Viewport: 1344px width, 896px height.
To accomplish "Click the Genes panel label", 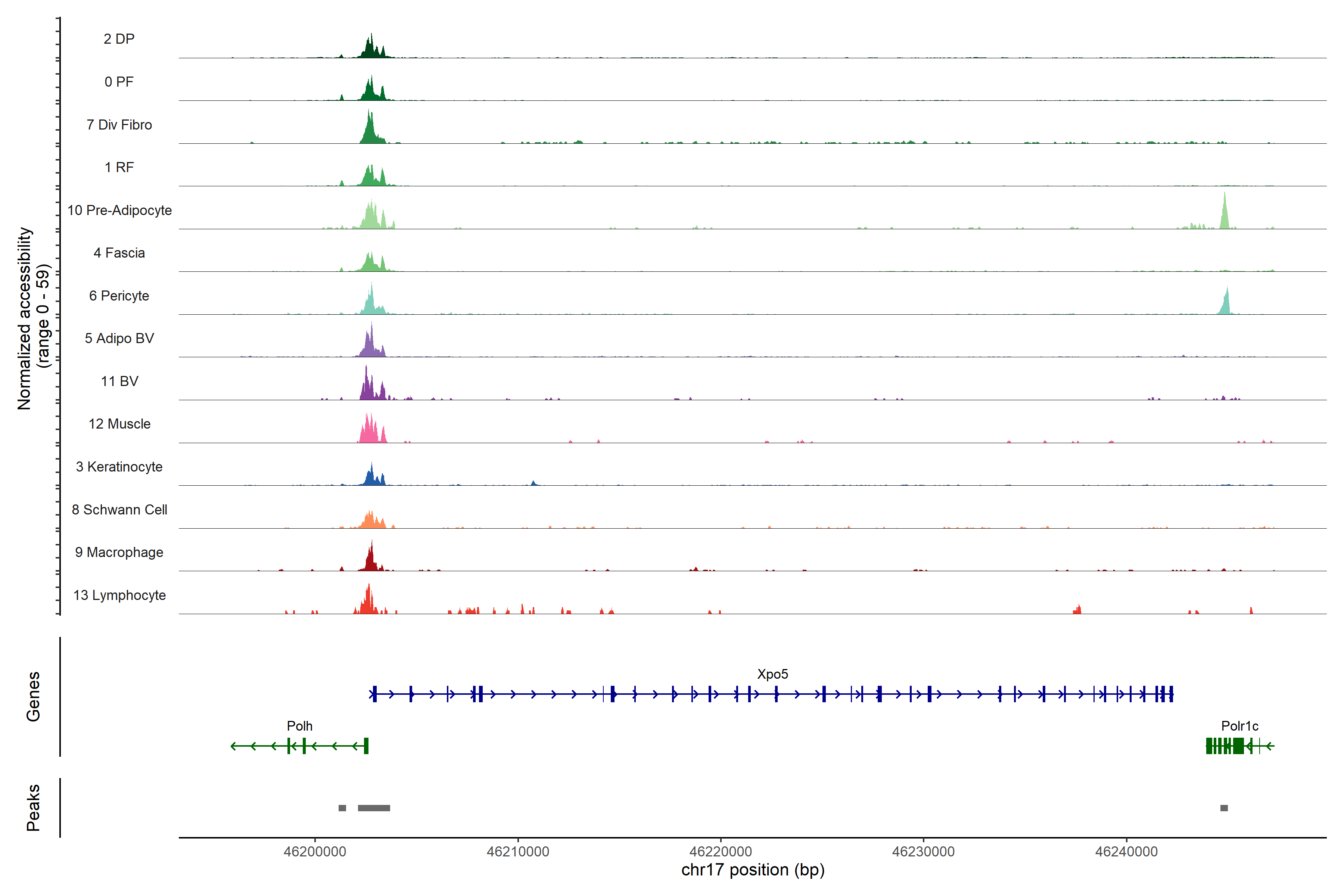I will coord(33,697).
